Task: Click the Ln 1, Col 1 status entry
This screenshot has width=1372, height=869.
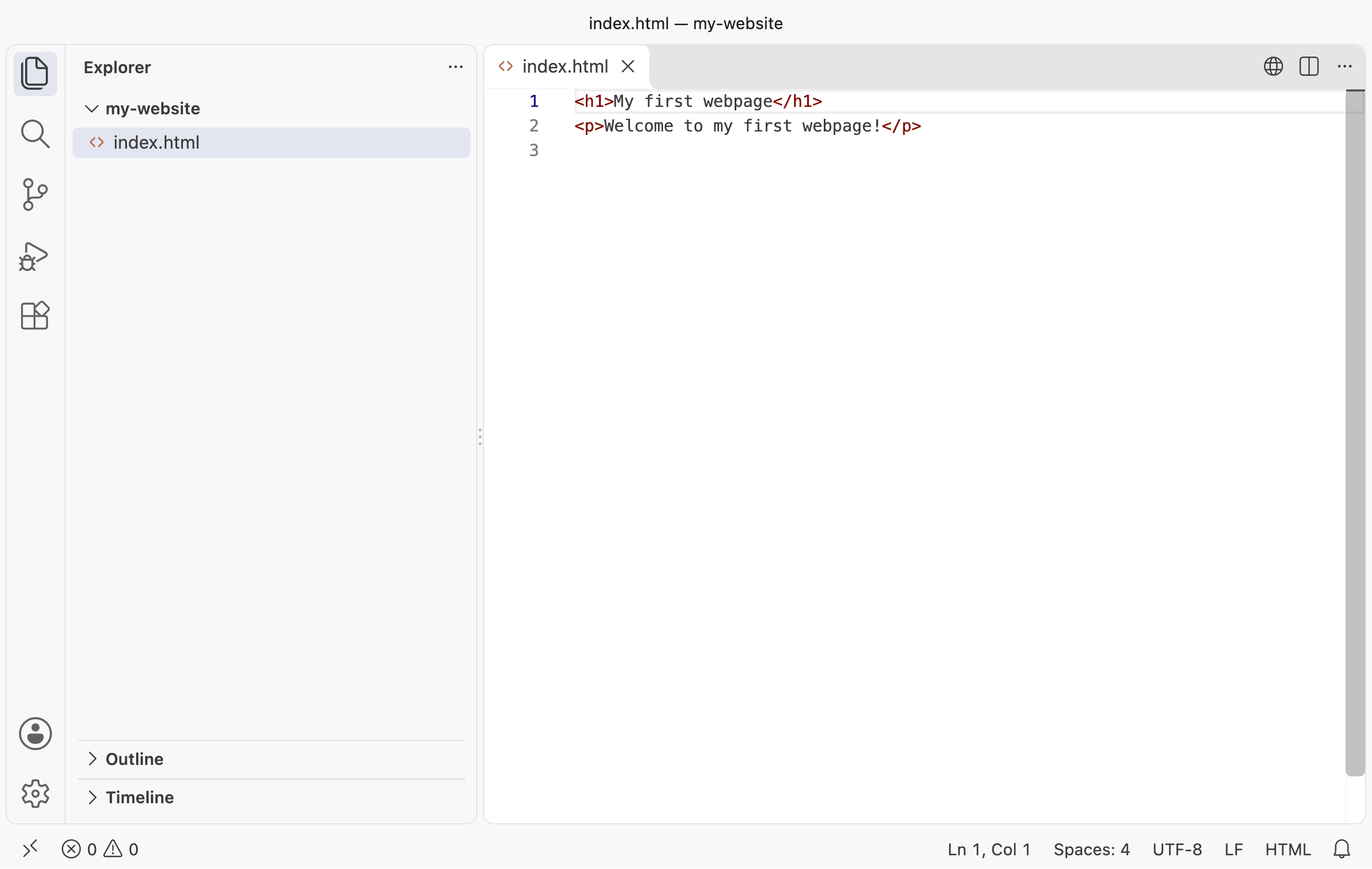Action: (989, 850)
